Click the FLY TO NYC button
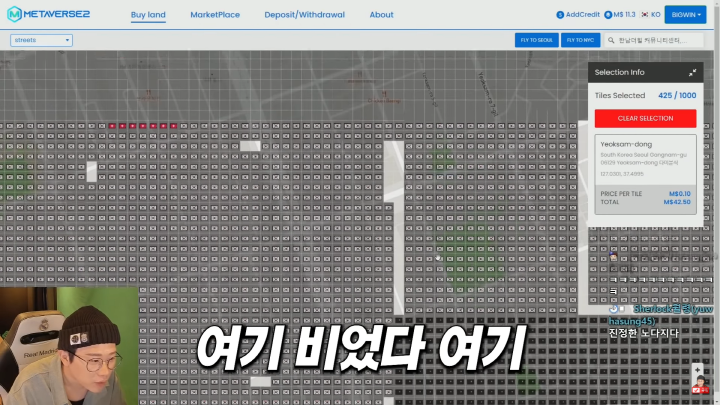This screenshot has height=405, width=720. point(581,40)
